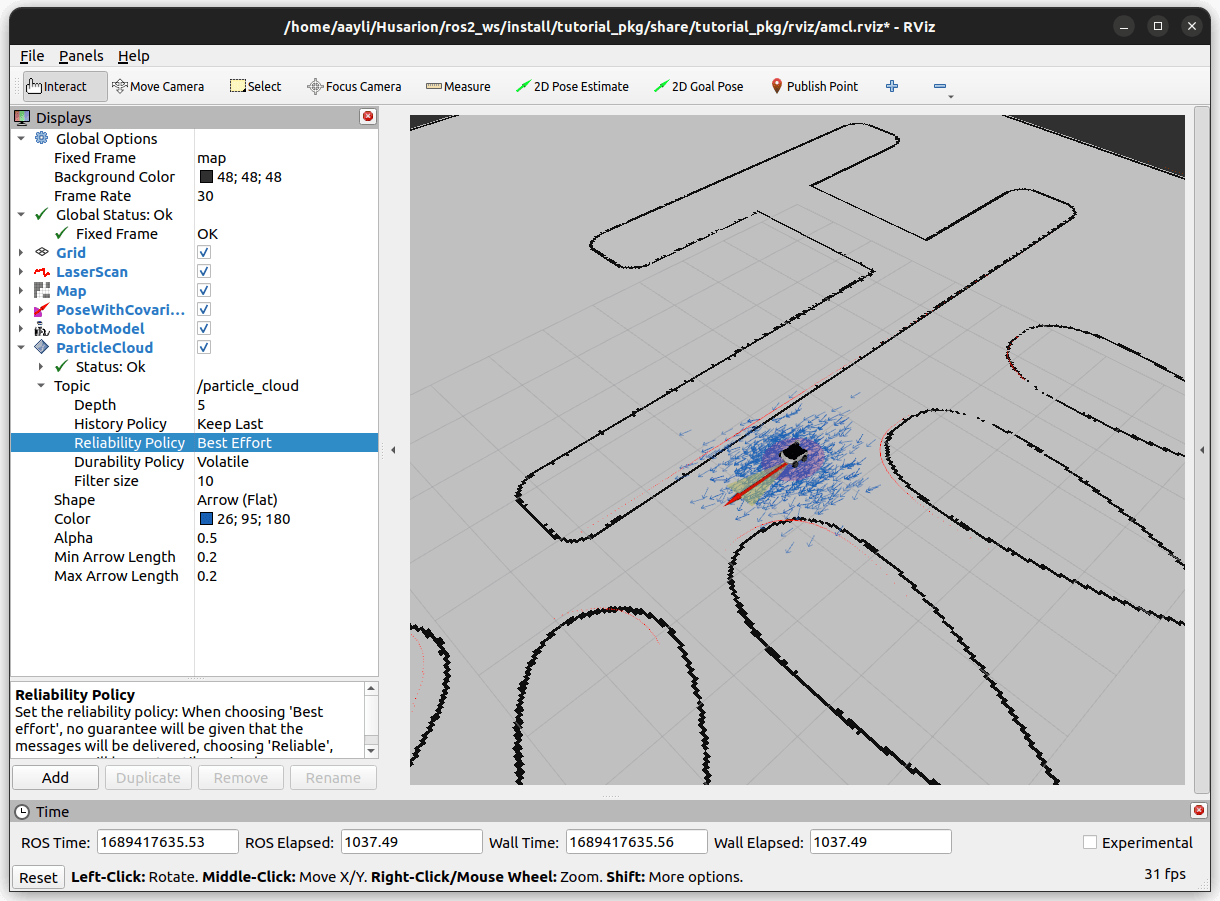This screenshot has height=901, width=1220.
Task: Close the Time panel
Action: click(1199, 811)
